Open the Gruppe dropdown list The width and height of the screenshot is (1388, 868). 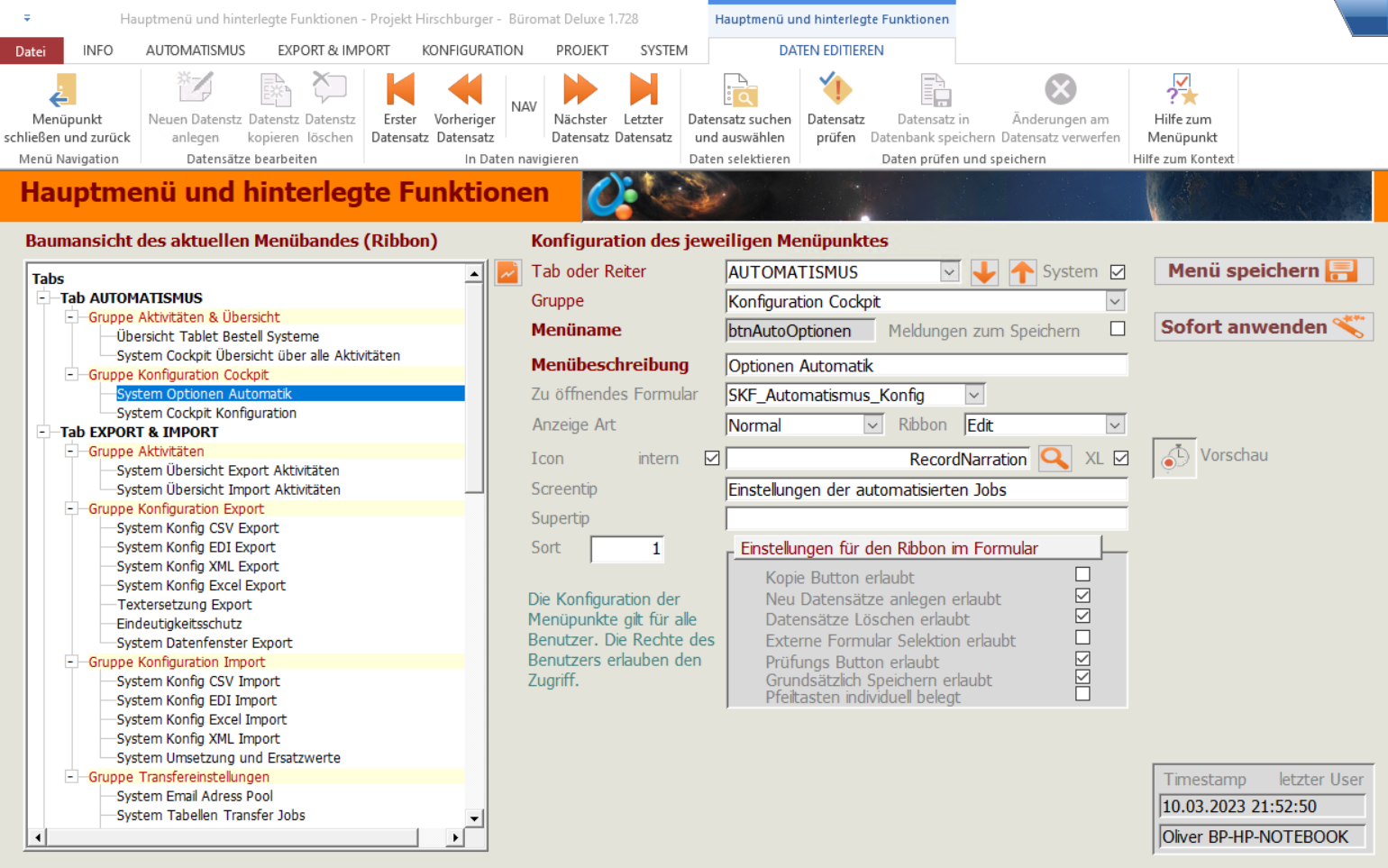click(1115, 301)
